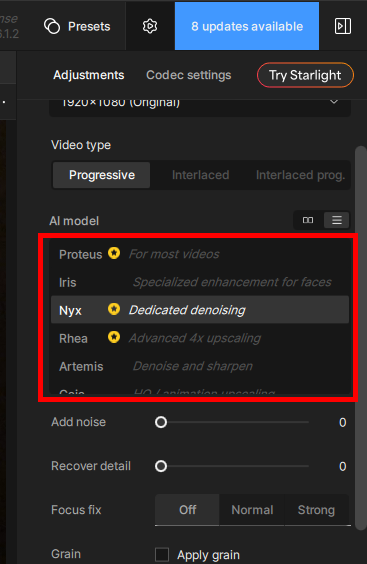367x564 pixels.
Task: Toggle the side panel layout icon
Action: coord(343,26)
